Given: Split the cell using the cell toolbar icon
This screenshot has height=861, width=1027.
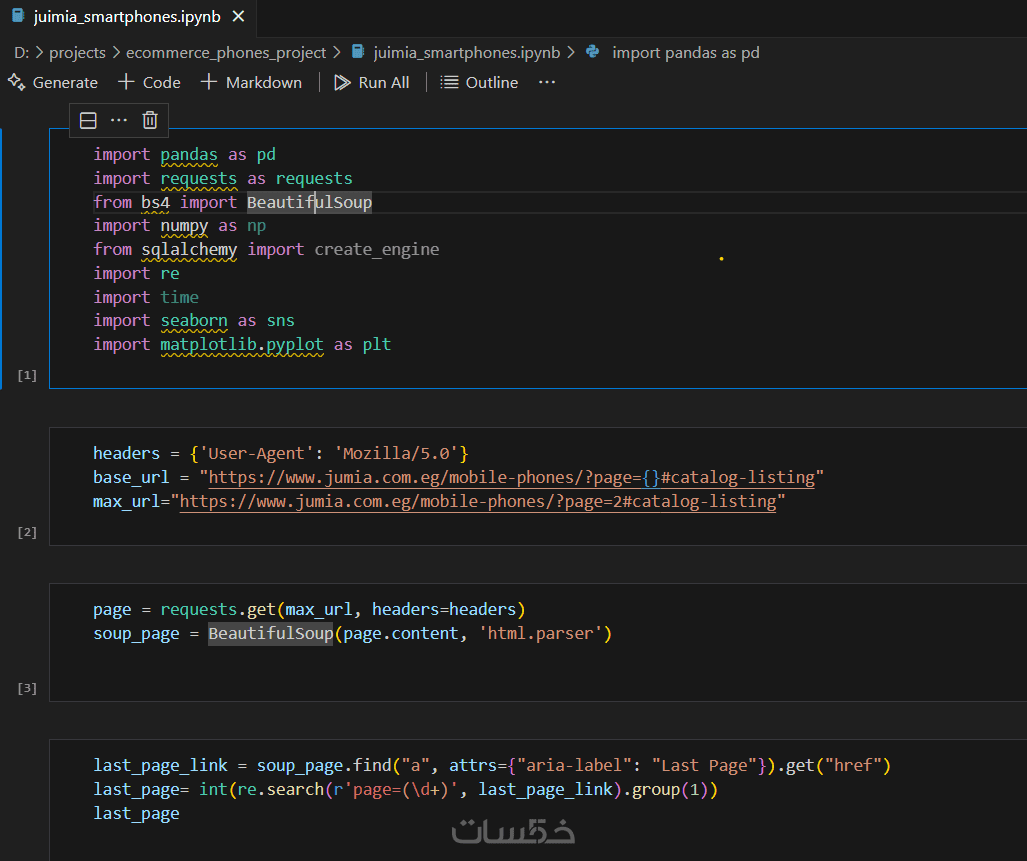Looking at the screenshot, I should point(88,120).
